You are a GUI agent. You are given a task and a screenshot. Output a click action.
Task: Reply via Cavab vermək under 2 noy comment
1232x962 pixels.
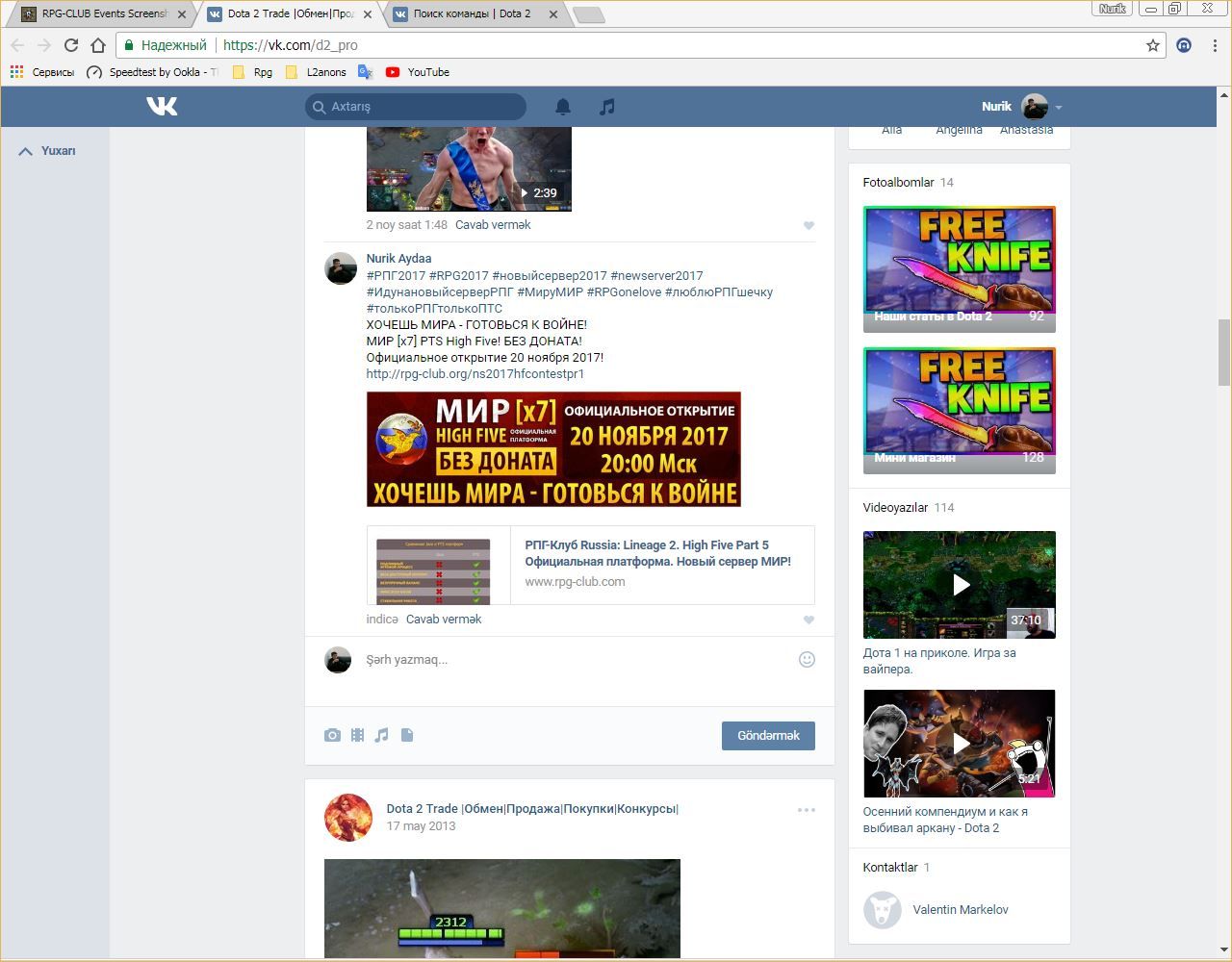pyautogui.click(x=493, y=225)
